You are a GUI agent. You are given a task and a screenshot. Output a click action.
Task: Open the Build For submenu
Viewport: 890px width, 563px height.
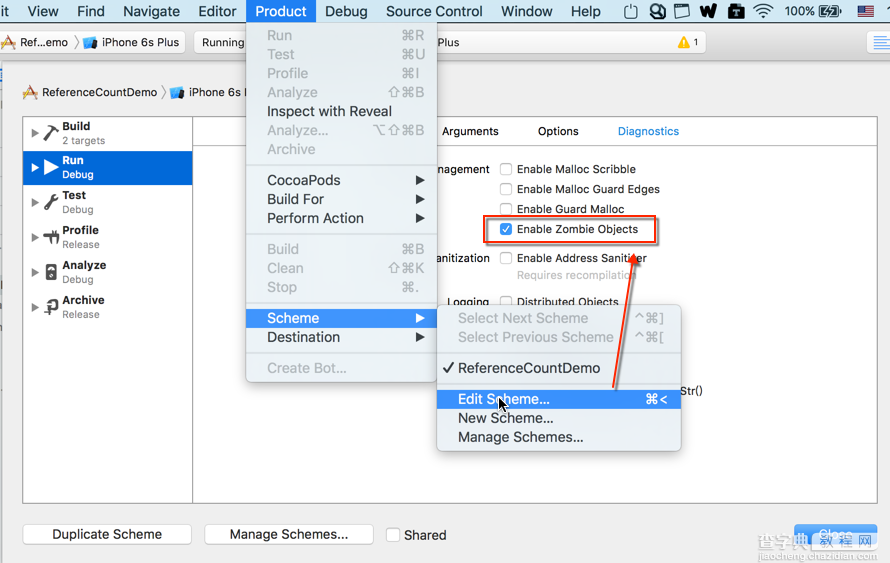[341, 199]
